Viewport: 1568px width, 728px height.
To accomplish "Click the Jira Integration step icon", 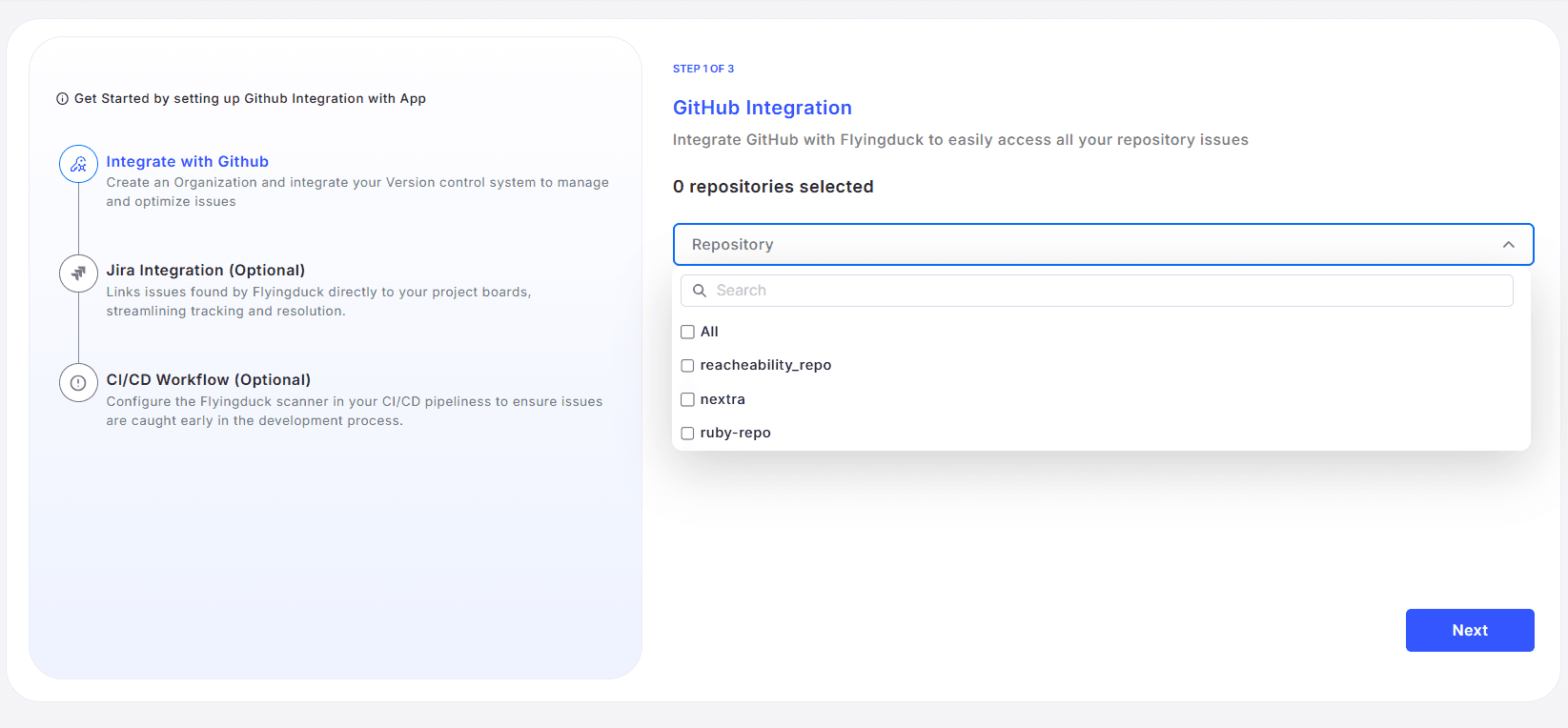I will pyautogui.click(x=78, y=273).
